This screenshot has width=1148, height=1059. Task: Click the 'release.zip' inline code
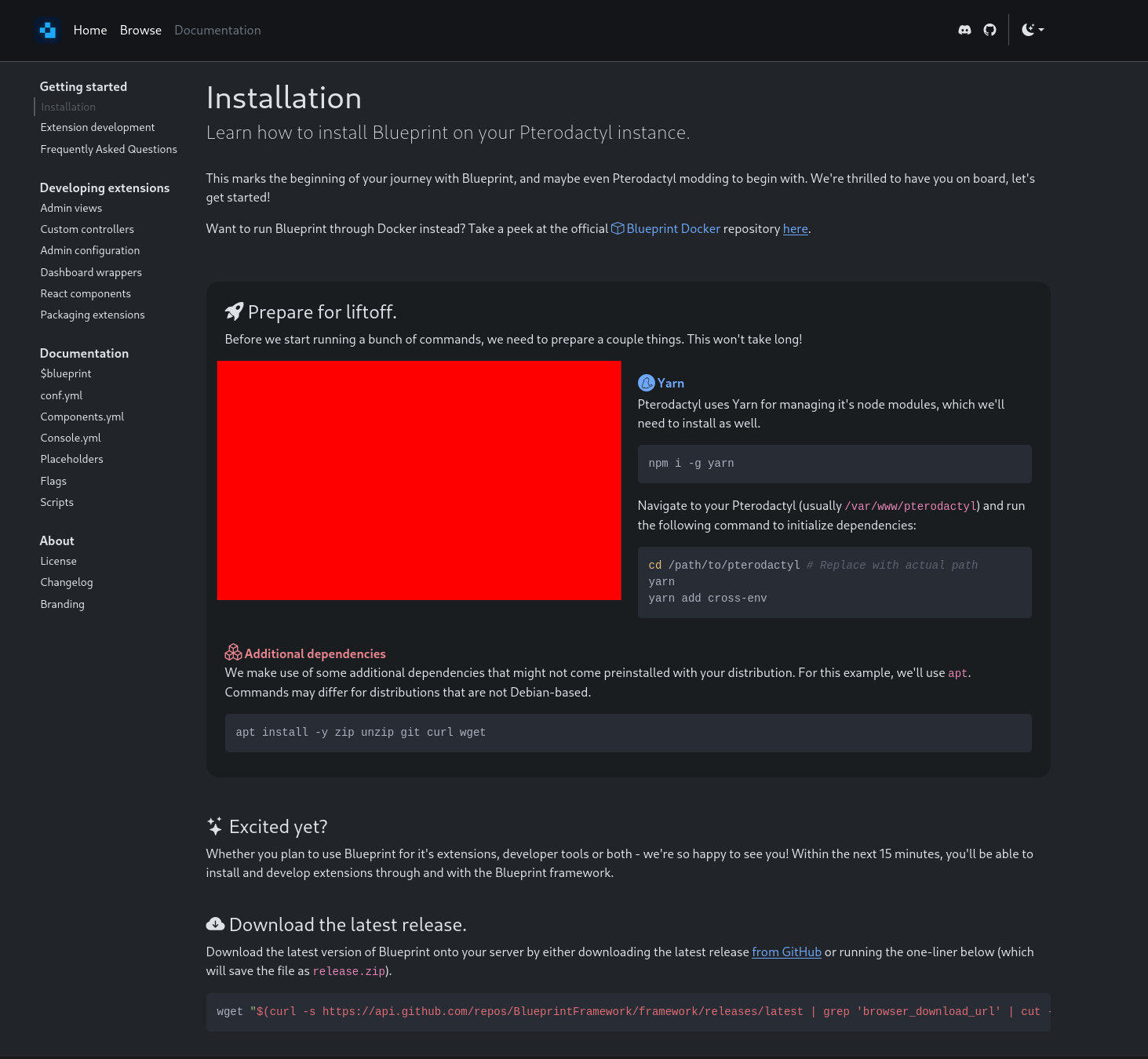[349, 971]
